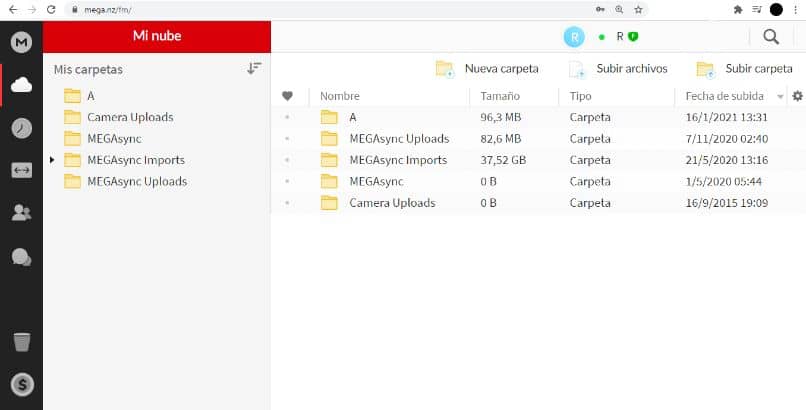
Task: Select folder name A in the file list
Action: (x=353, y=117)
